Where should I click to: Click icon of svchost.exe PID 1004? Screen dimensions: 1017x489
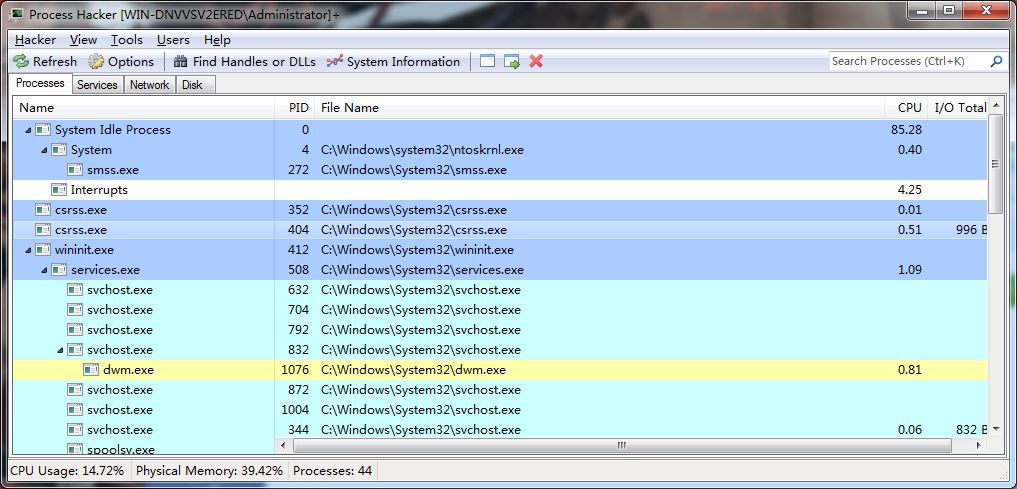[75, 410]
